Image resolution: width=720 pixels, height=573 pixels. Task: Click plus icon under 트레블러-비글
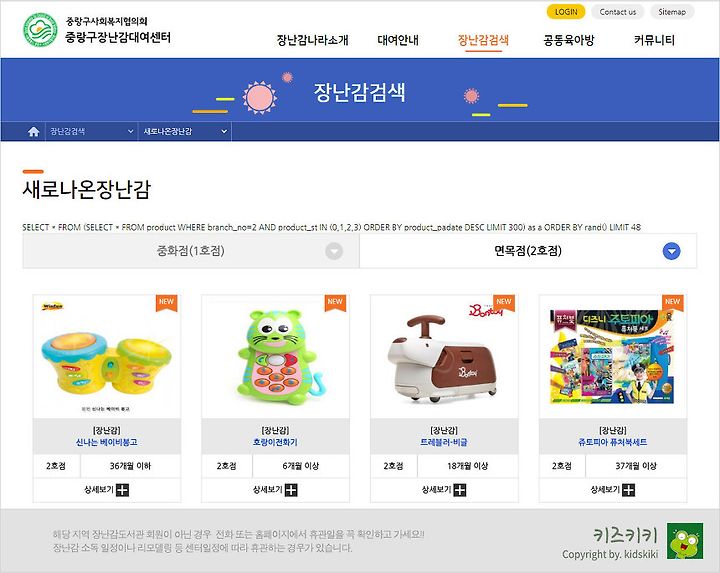pos(460,490)
